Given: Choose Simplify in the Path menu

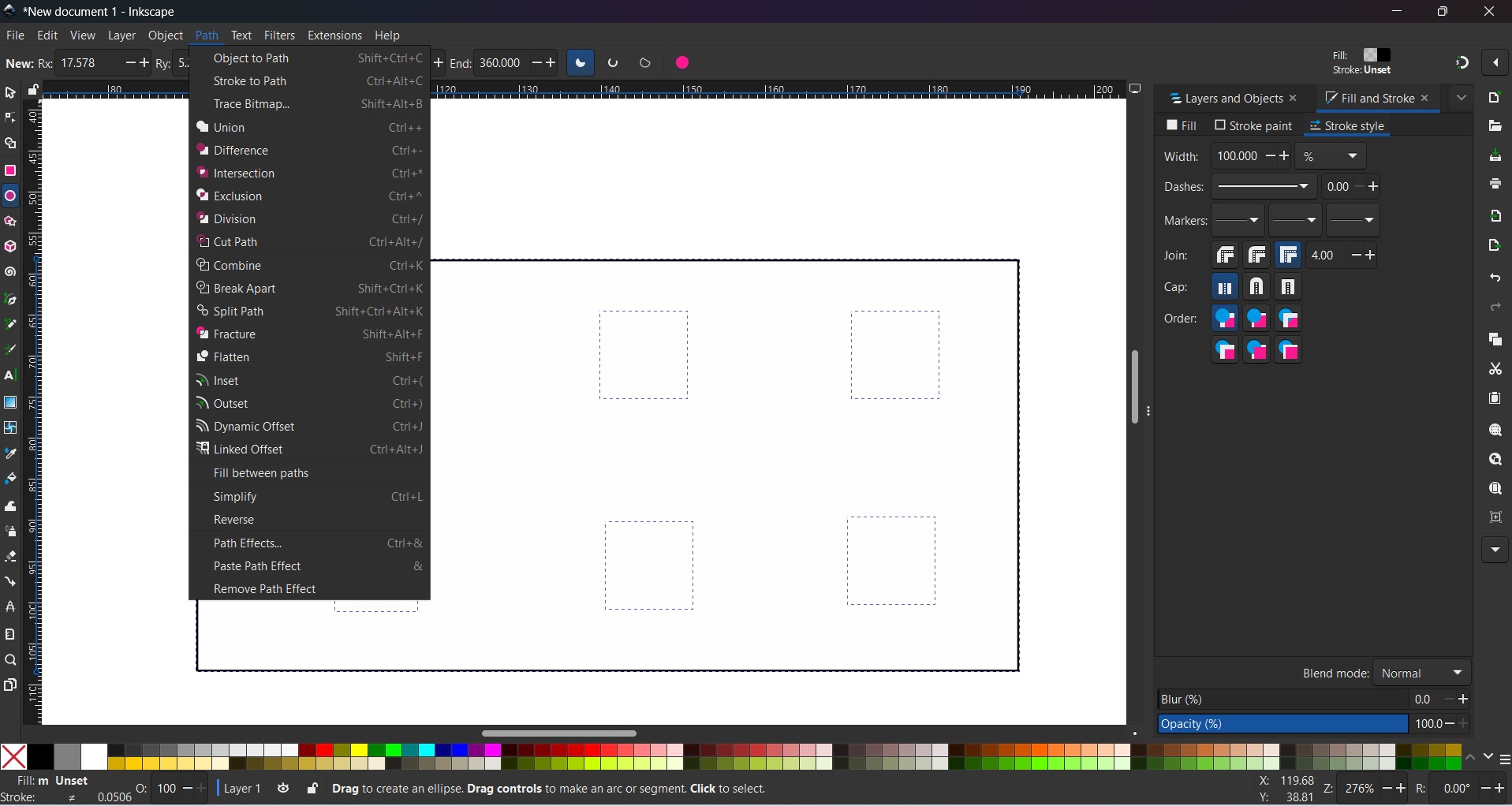Looking at the screenshot, I should (310, 497).
